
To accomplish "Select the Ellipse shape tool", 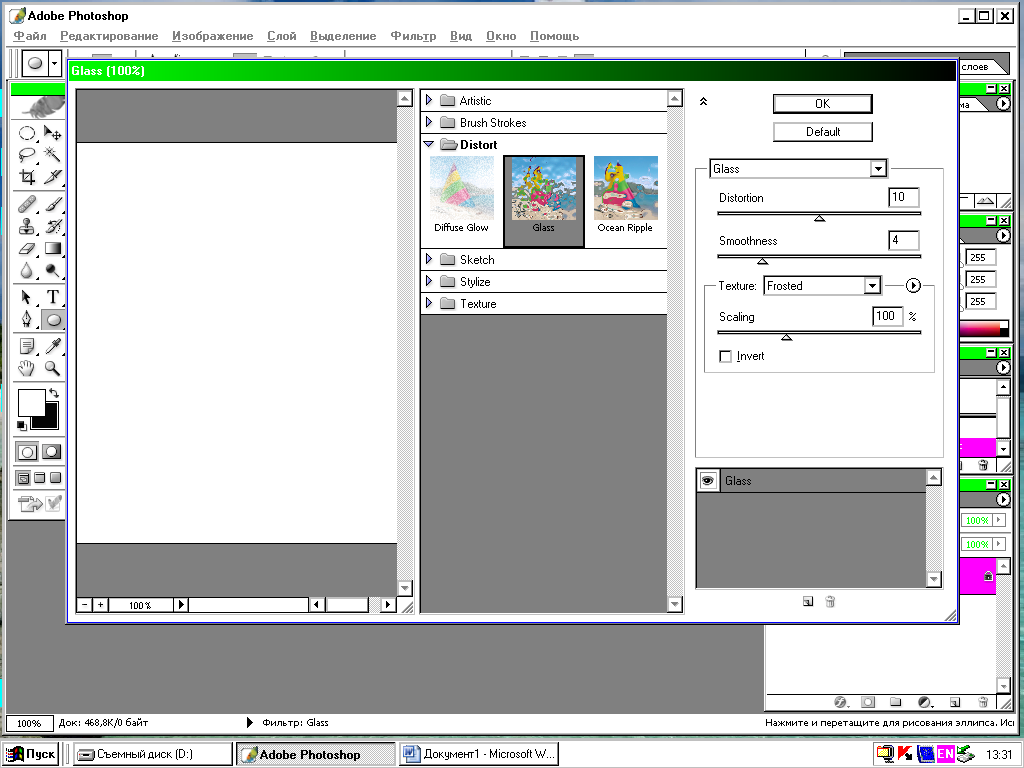I will coord(52,319).
